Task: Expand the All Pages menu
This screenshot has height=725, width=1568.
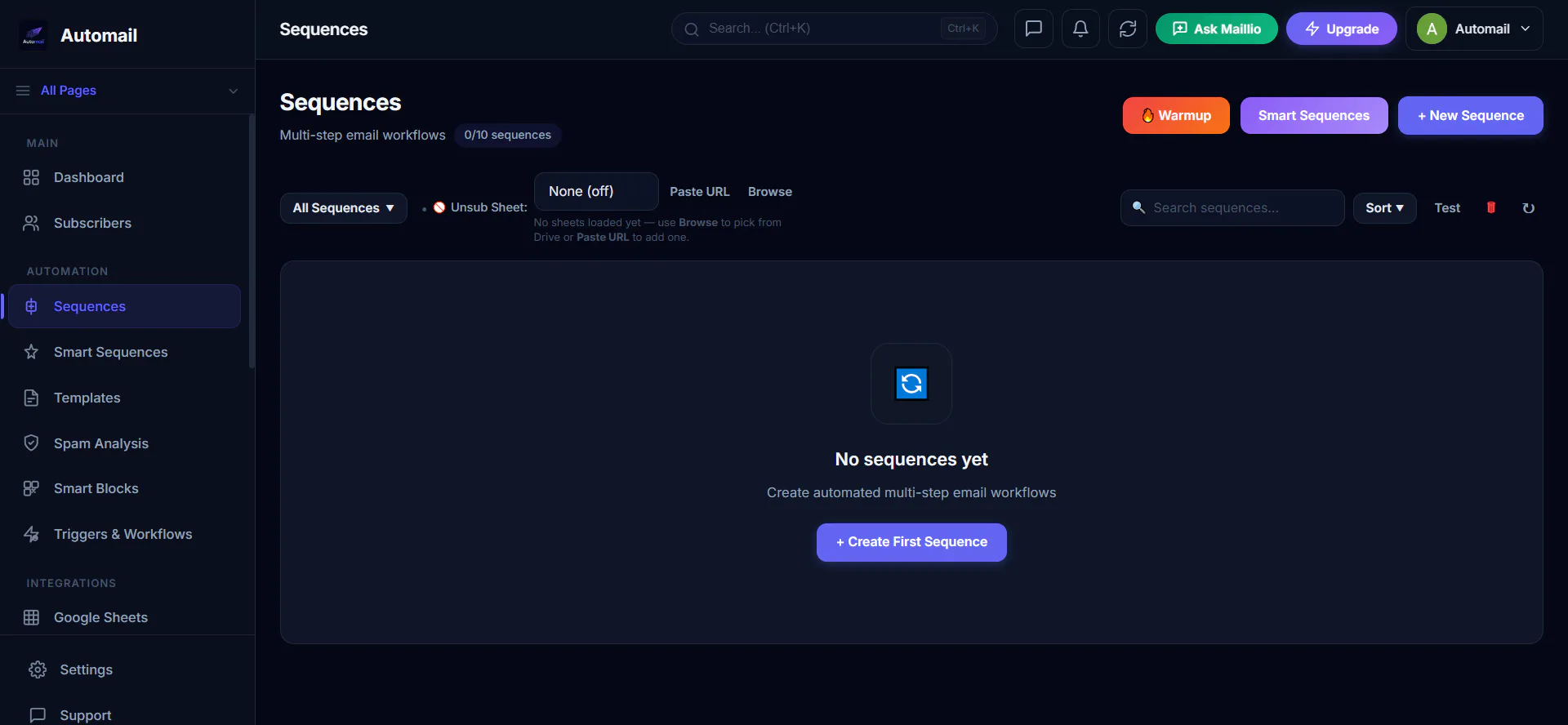Action: click(127, 91)
